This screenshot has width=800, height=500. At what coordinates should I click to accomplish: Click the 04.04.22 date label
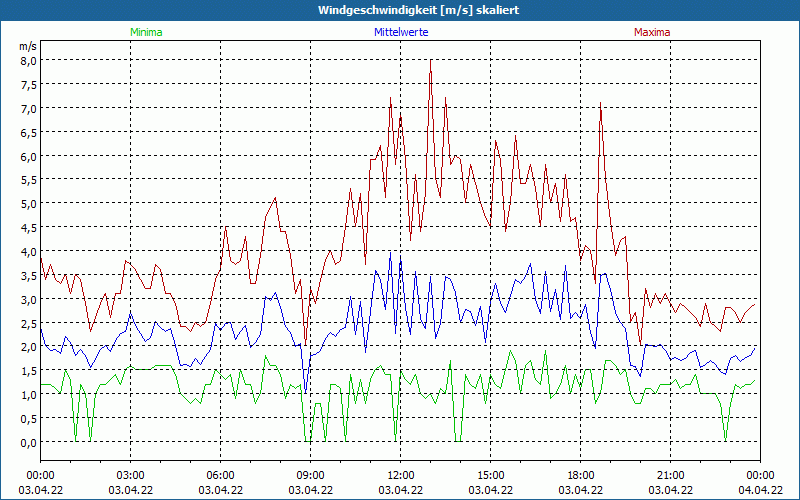760,490
